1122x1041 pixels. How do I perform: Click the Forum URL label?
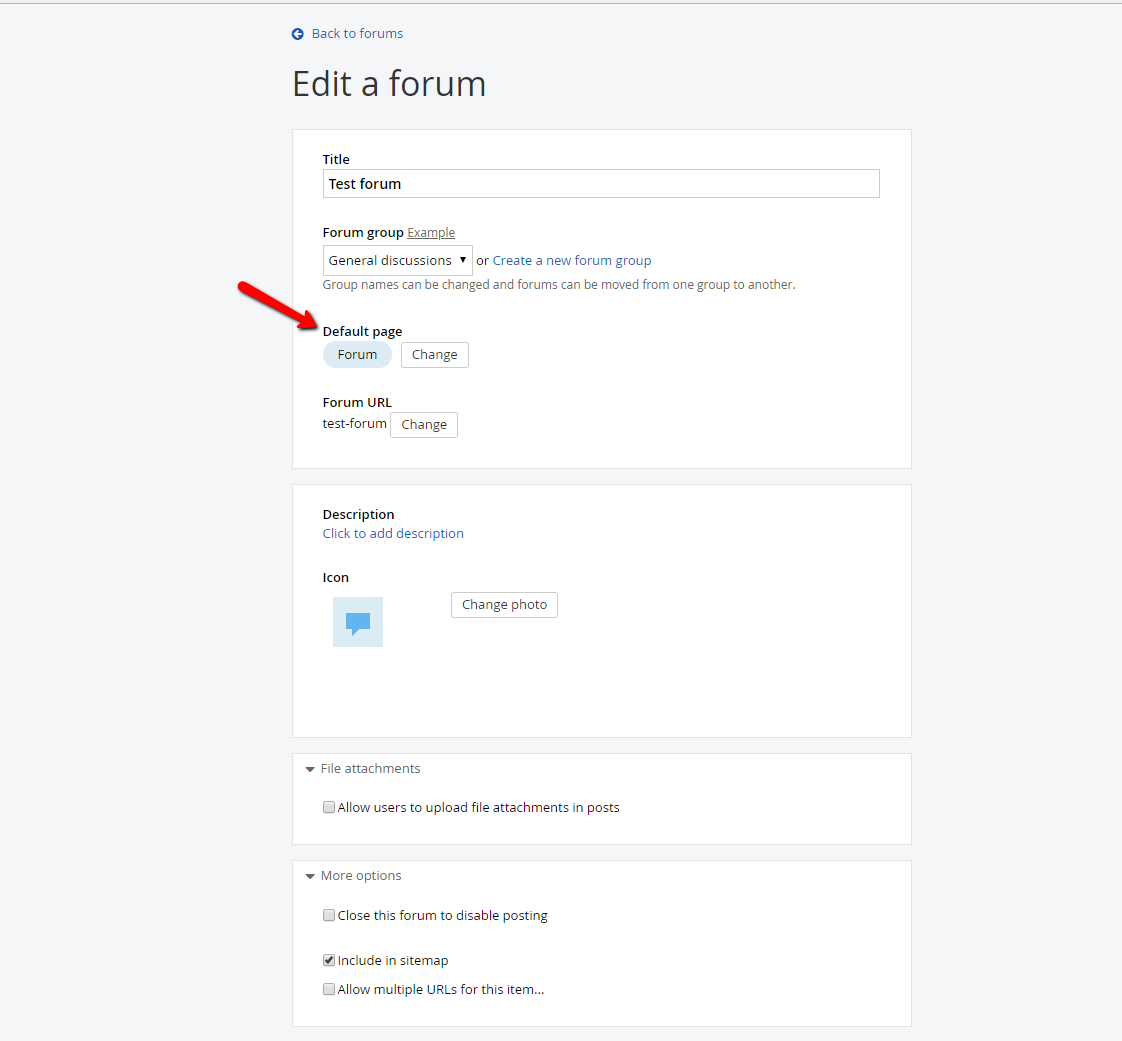357,402
